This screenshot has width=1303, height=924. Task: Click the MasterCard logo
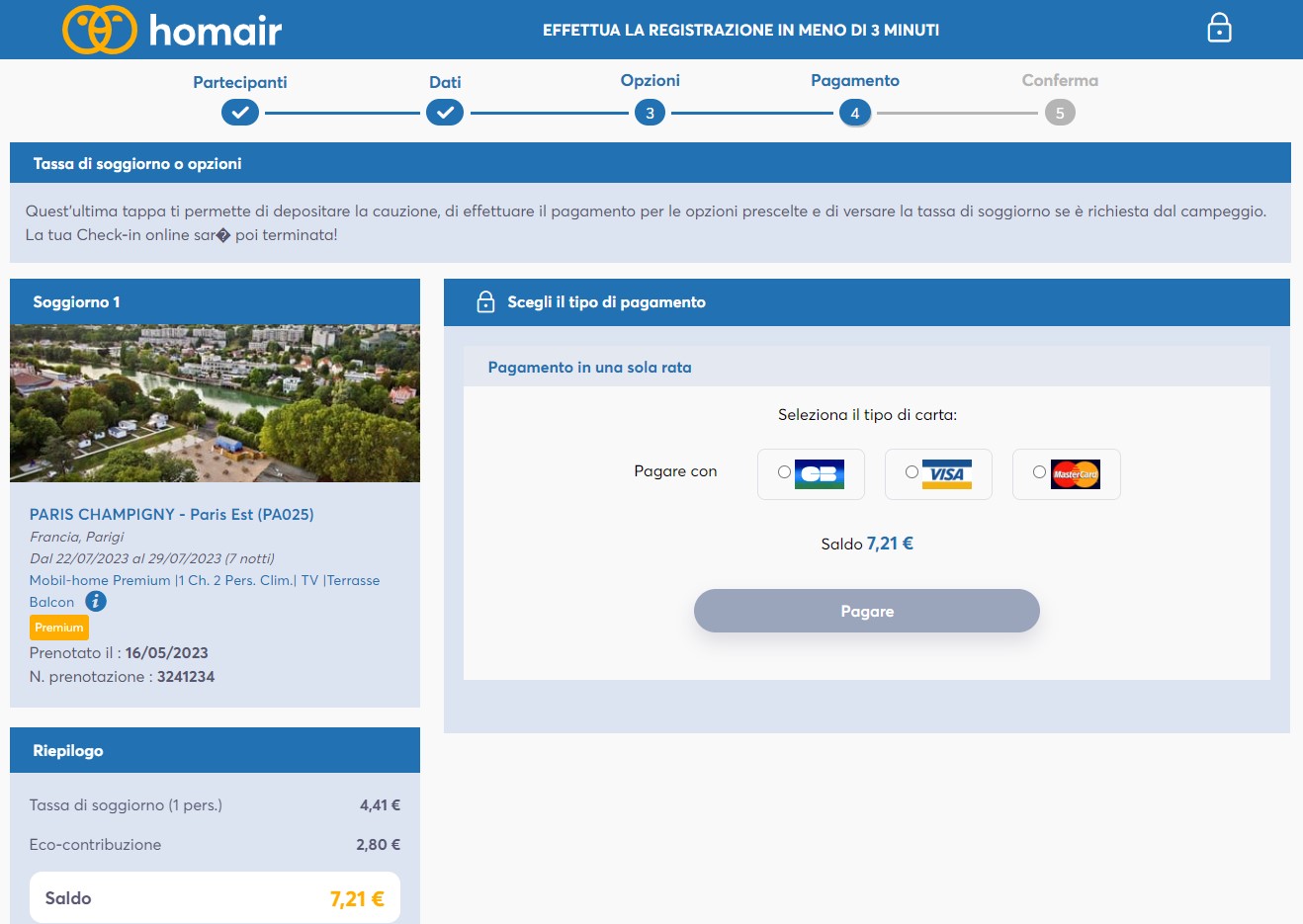(x=1076, y=473)
